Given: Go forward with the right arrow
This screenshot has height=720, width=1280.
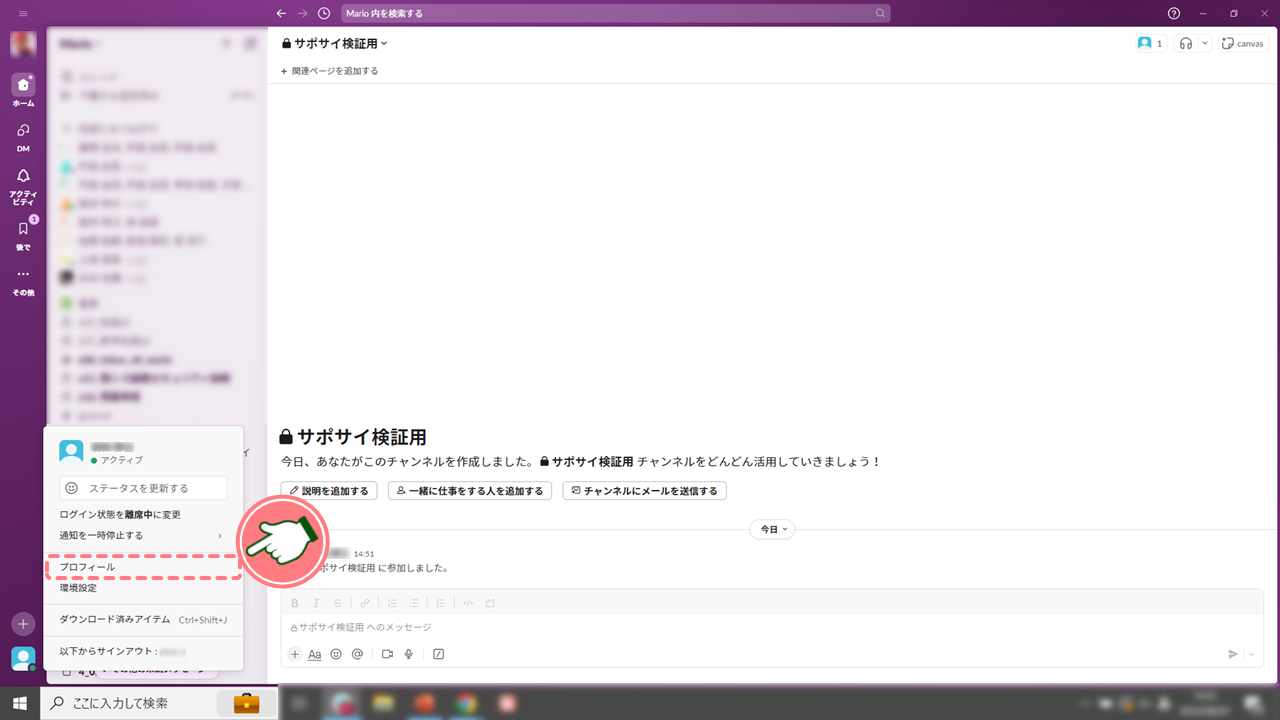Looking at the screenshot, I should pyautogui.click(x=302, y=13).
